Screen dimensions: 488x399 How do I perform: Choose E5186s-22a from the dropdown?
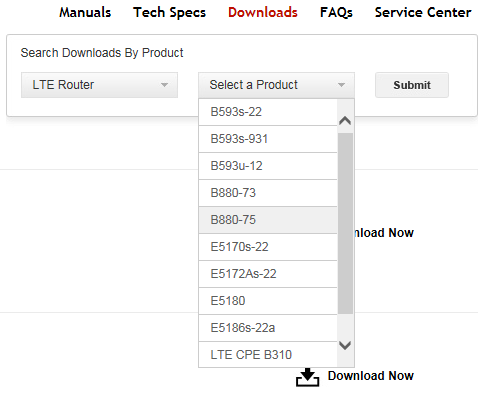pyautogui.click(x=268, y=328)
